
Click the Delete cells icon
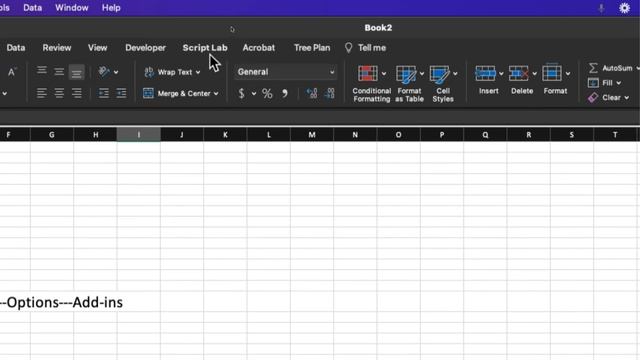point(519,74)
